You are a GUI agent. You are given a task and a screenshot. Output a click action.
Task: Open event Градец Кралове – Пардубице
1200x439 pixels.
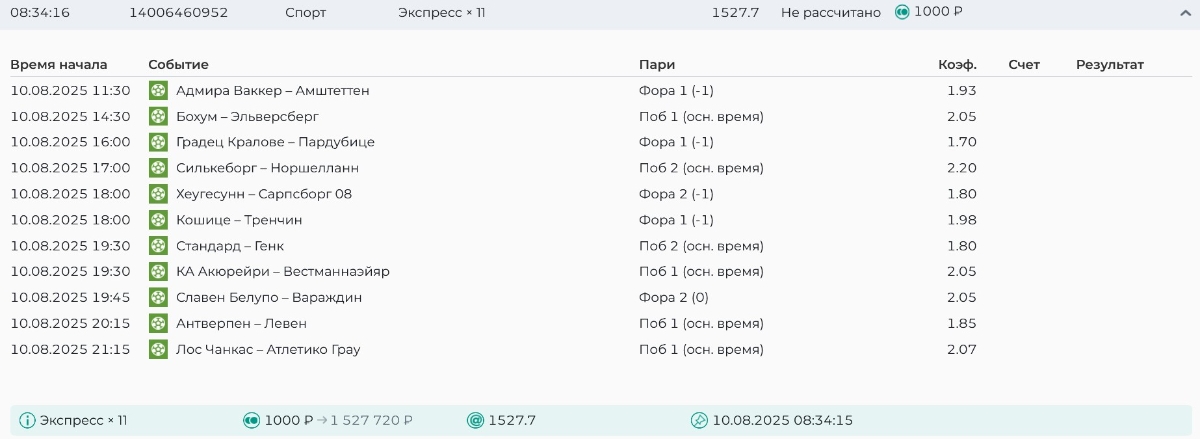coord(275,142)
